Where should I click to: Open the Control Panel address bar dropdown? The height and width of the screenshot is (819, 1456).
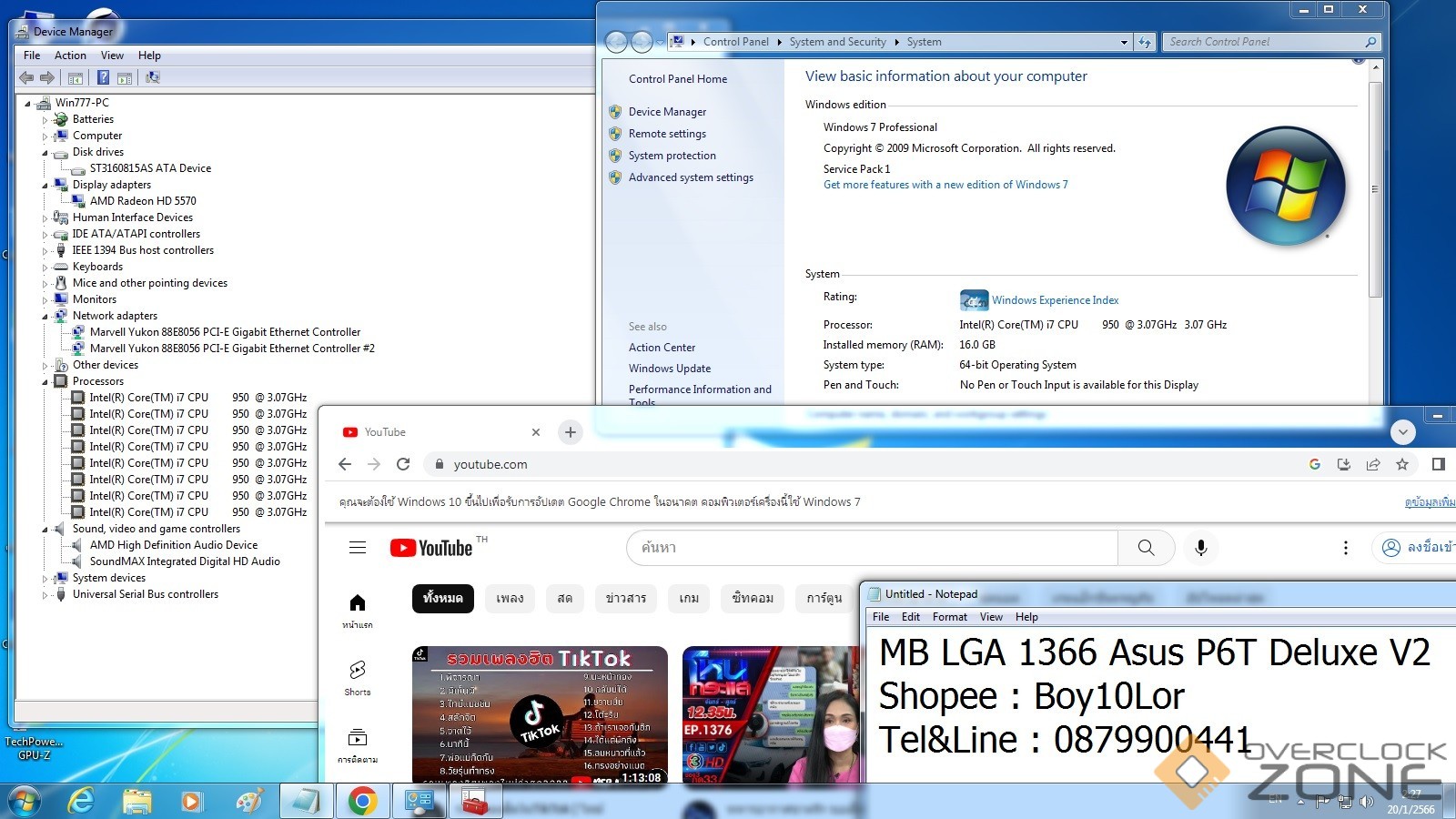pos(1124,42)
